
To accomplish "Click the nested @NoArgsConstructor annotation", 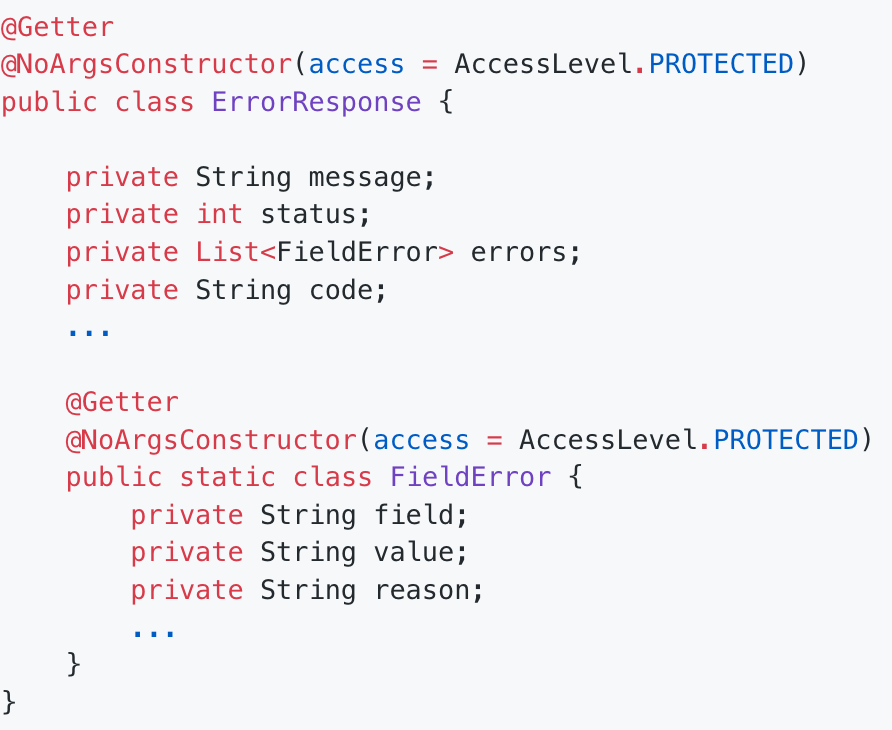I will [x=212, y=440].
